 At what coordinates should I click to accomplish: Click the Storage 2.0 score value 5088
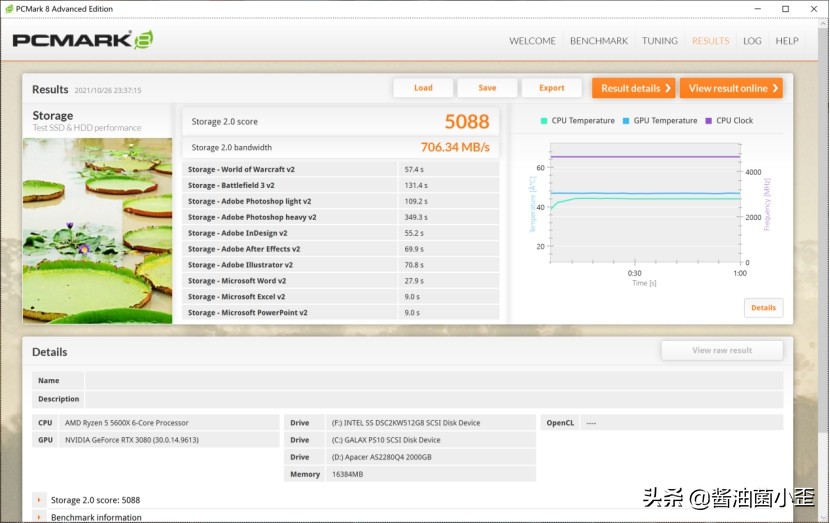pos(466,122)
